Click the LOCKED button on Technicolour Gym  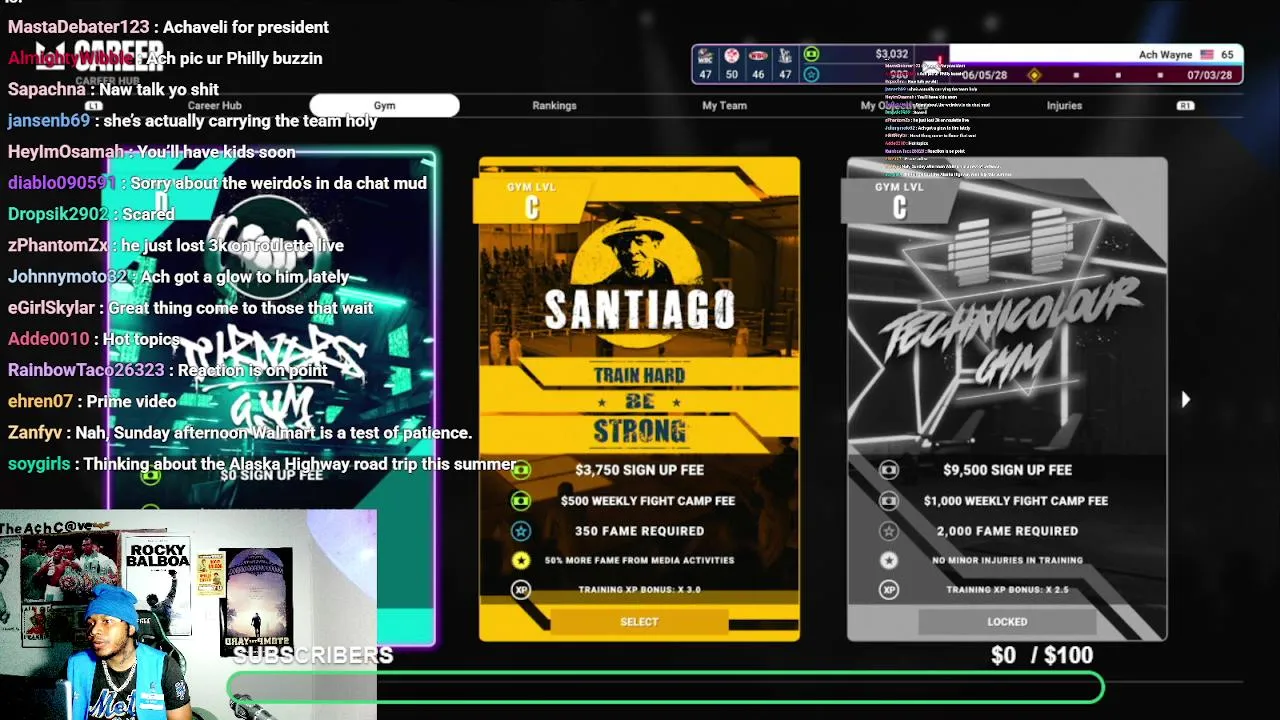[1007, 622]
